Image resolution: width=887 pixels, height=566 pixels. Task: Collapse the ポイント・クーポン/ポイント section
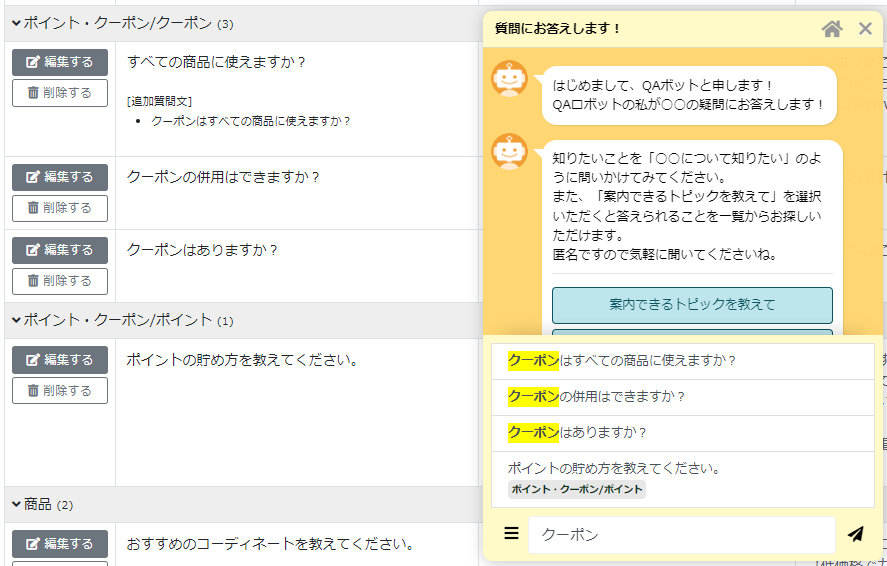pyautogui.click(x=16, y=320)
